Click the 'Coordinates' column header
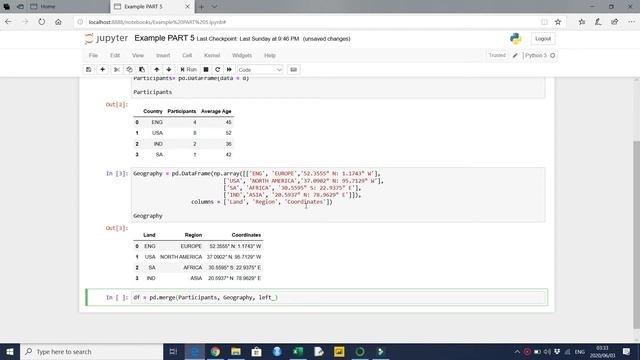This screenshot has width=640, height=360. pos(246,235)
